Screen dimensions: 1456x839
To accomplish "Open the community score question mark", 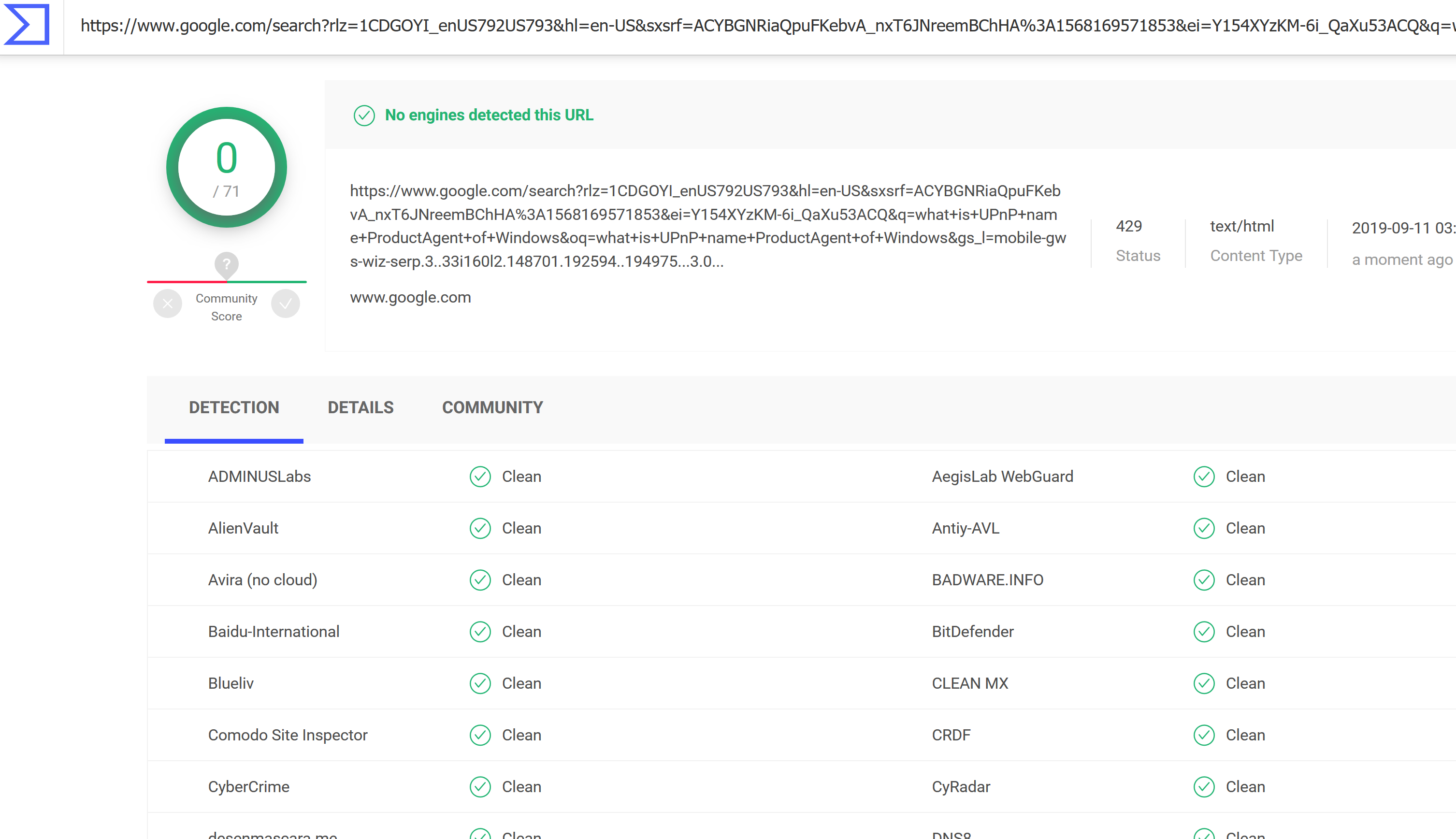I will coord(227,264).
